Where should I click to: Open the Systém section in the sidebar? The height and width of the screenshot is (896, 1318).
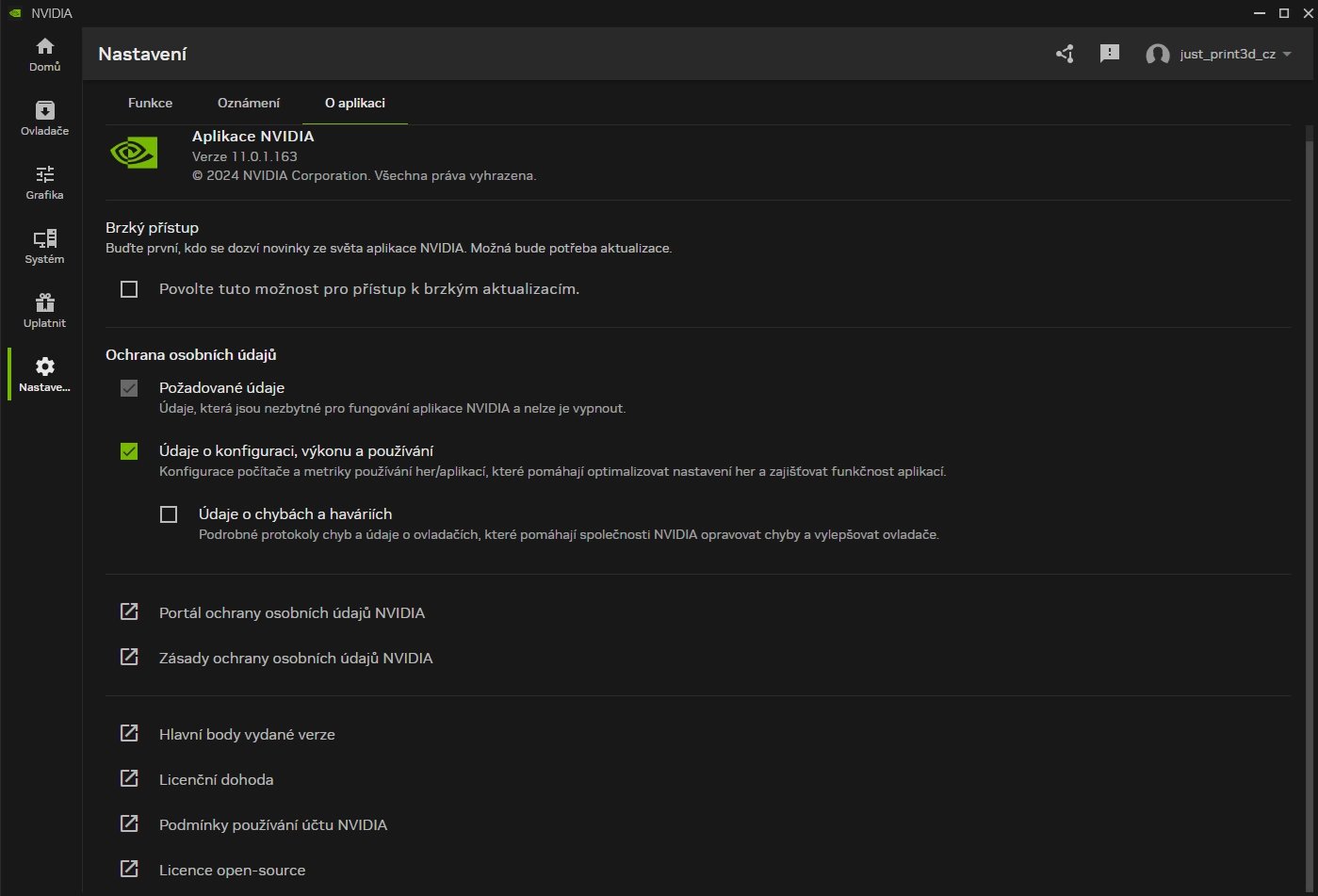[x=43, y=245]
